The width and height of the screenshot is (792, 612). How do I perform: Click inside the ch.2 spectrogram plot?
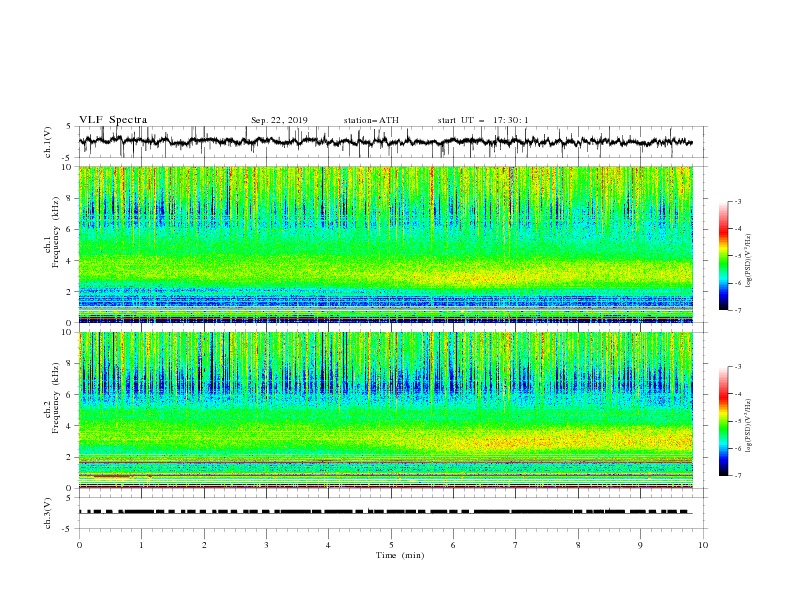385,410
